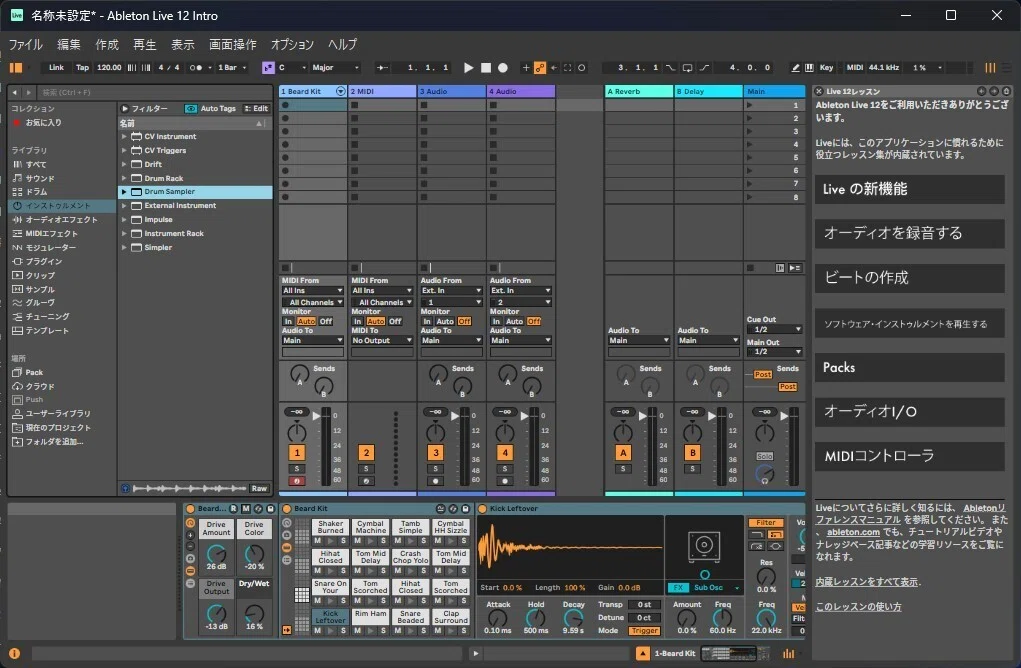
Task: Open the 1 Bar quantization dropdown
Action: click(x=232, y=68)
